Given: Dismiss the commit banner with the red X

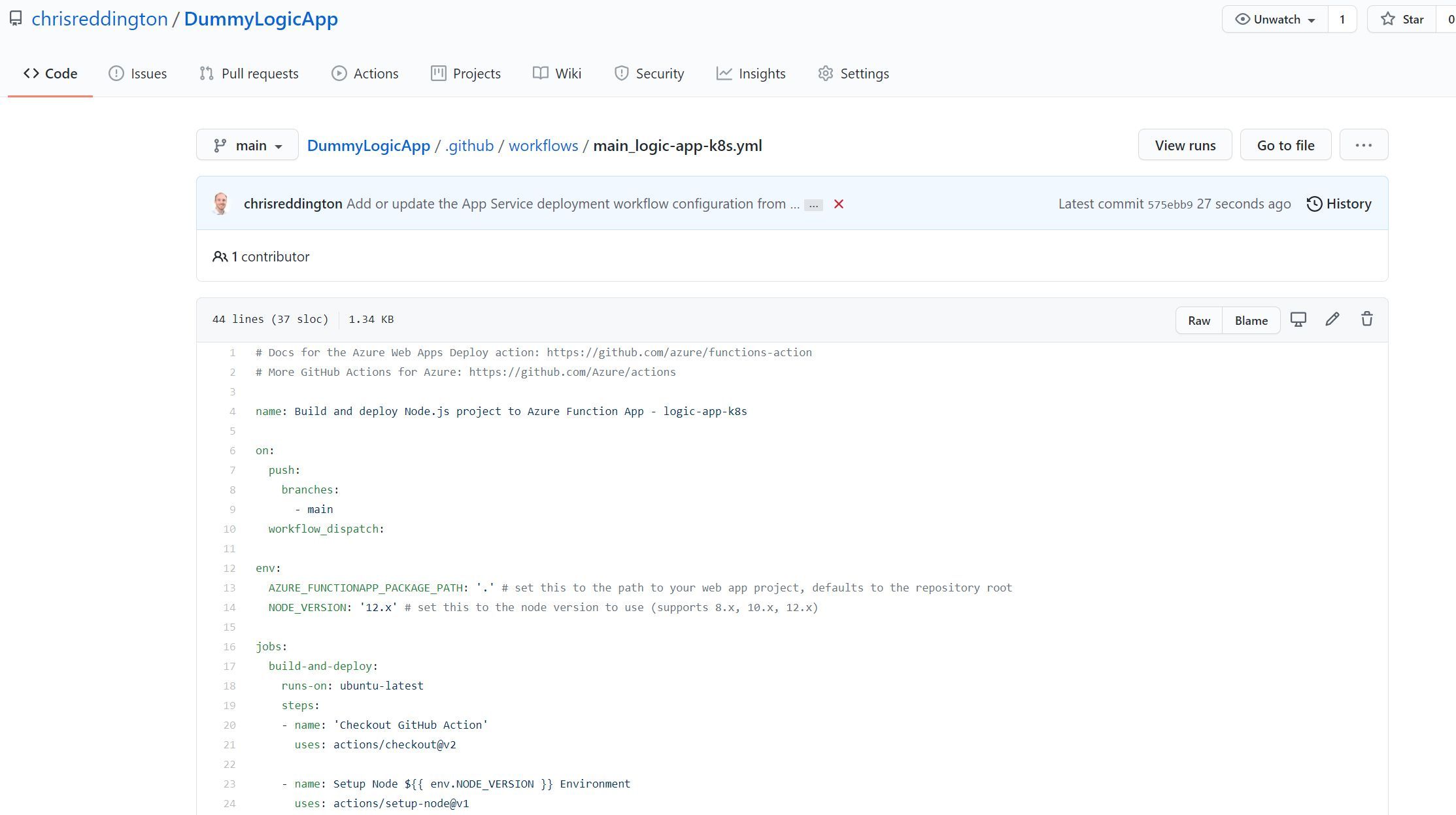Looking at the screenshot, I should point(839,204).
